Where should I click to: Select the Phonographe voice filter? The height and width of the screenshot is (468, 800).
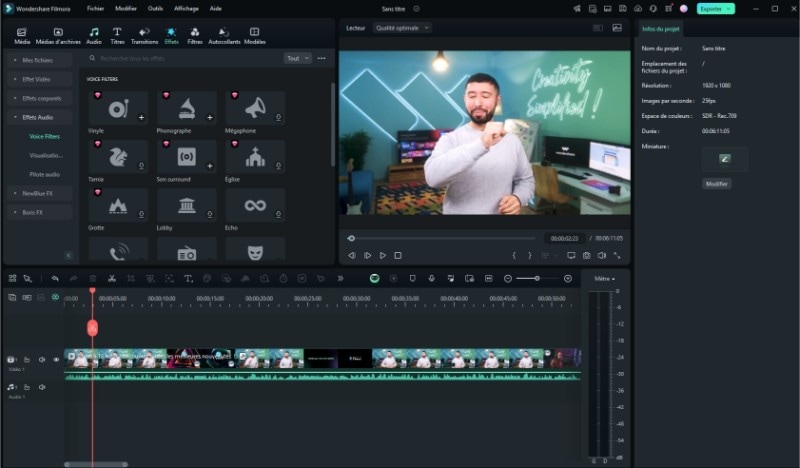(187, 108)
